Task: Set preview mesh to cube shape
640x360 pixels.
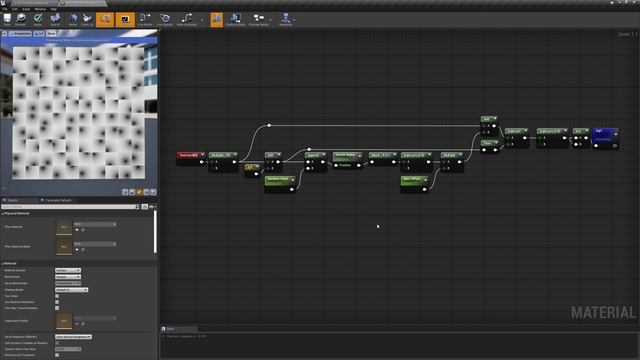Action: tap(146, 192)
